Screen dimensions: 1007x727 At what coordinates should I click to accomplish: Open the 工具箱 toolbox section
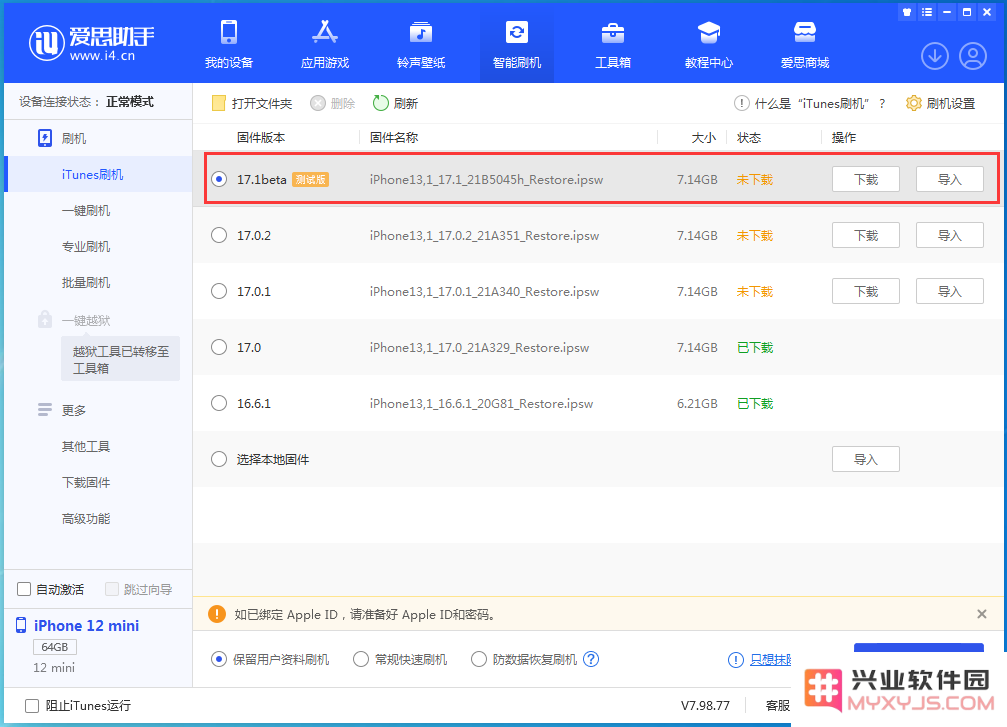[x=613, y=44]
